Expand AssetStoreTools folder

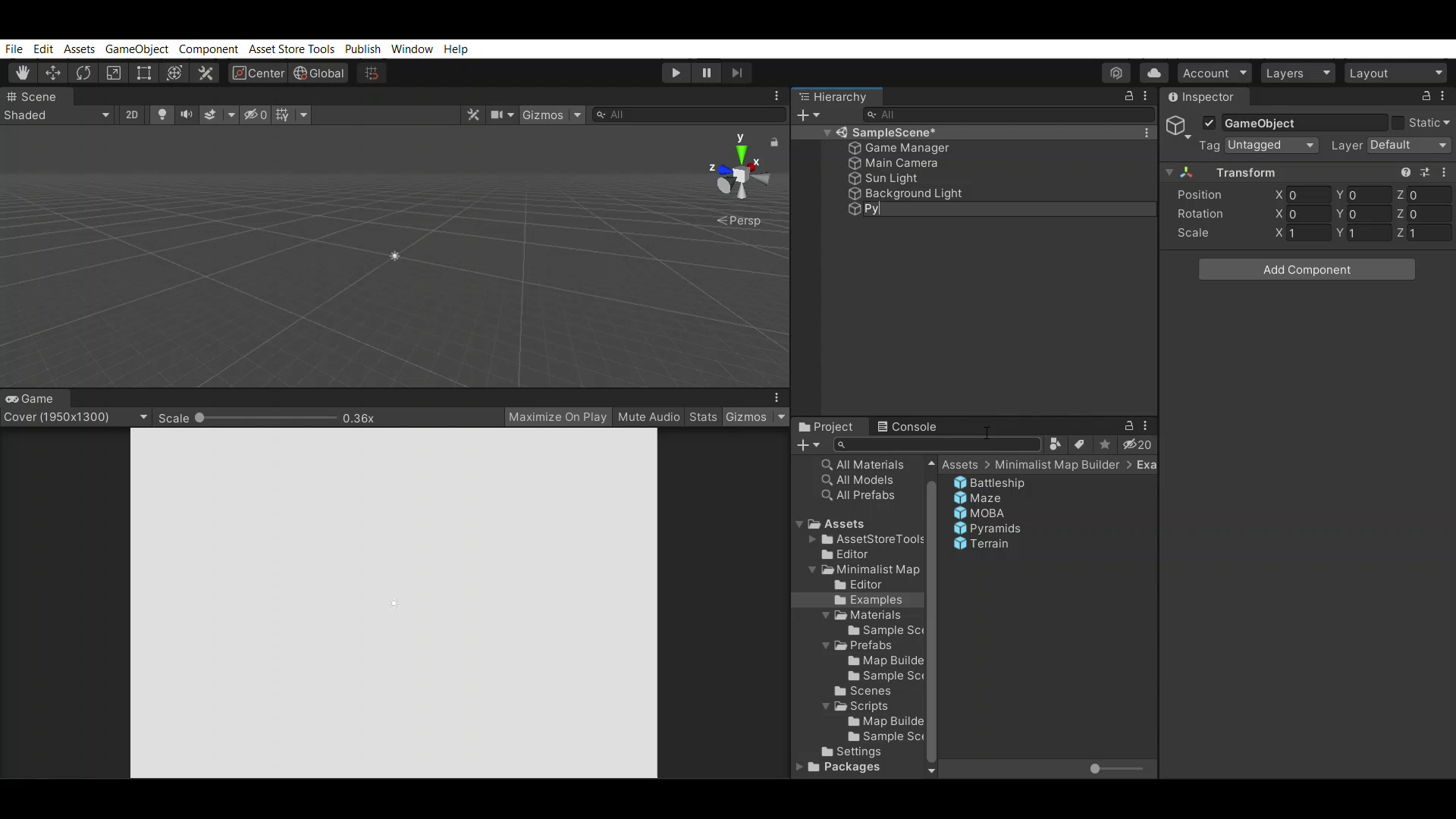(x=812, y=539)
